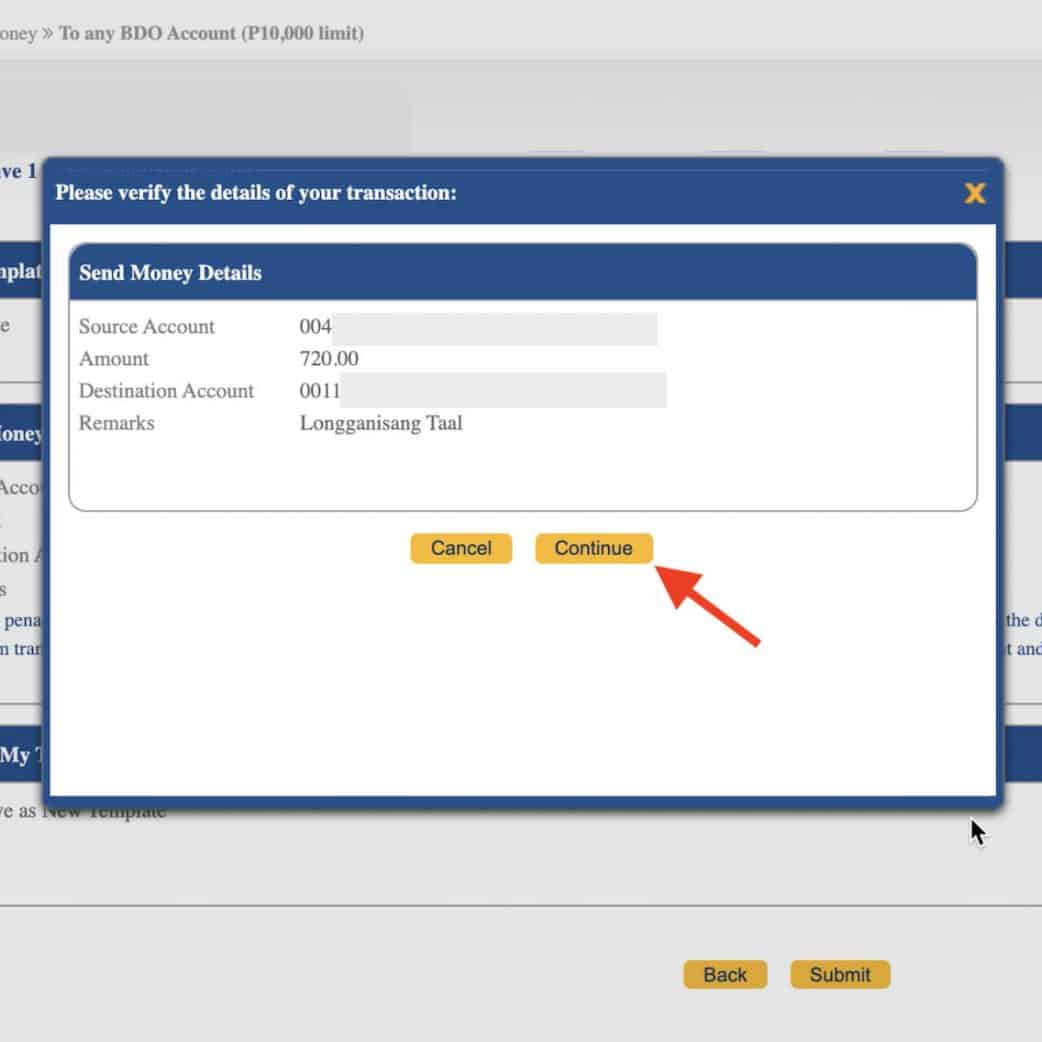Image resolution: width=1042 pixels, height=1042 pixels.
Task: Click the 'Please verify the details' dialog title
Action: 256,192
